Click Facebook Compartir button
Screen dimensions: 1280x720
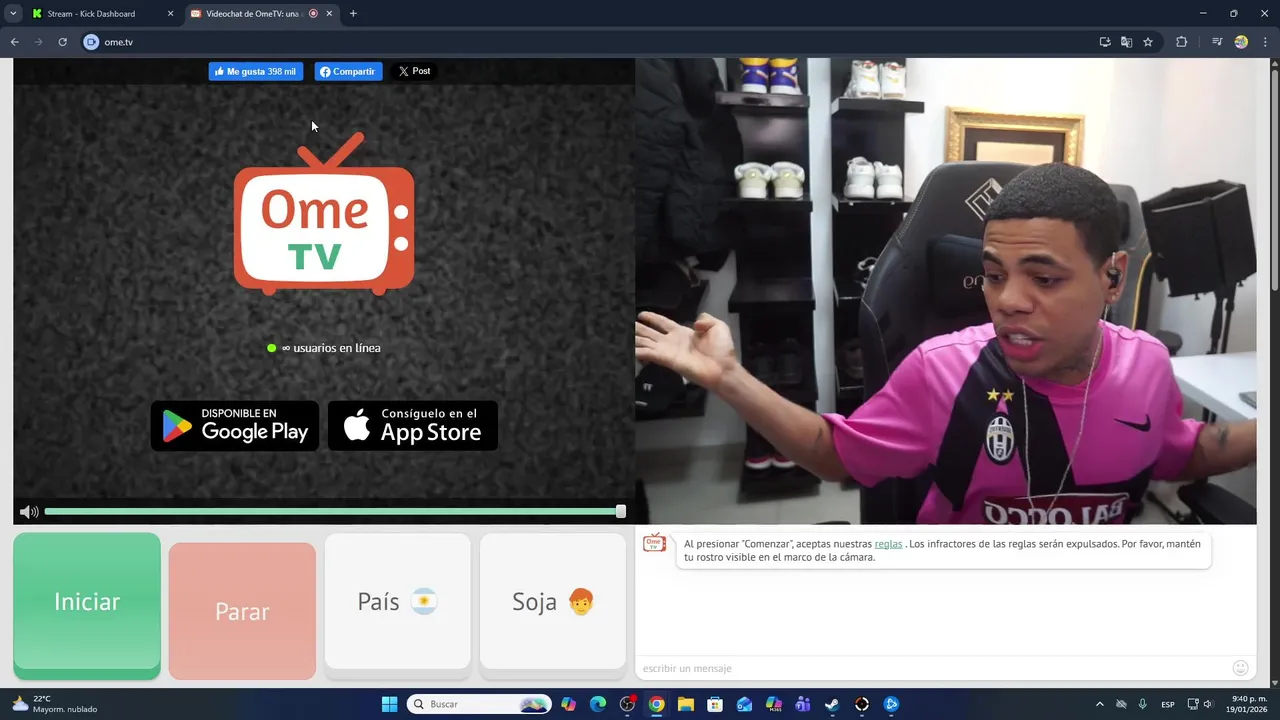click(348, 71)
